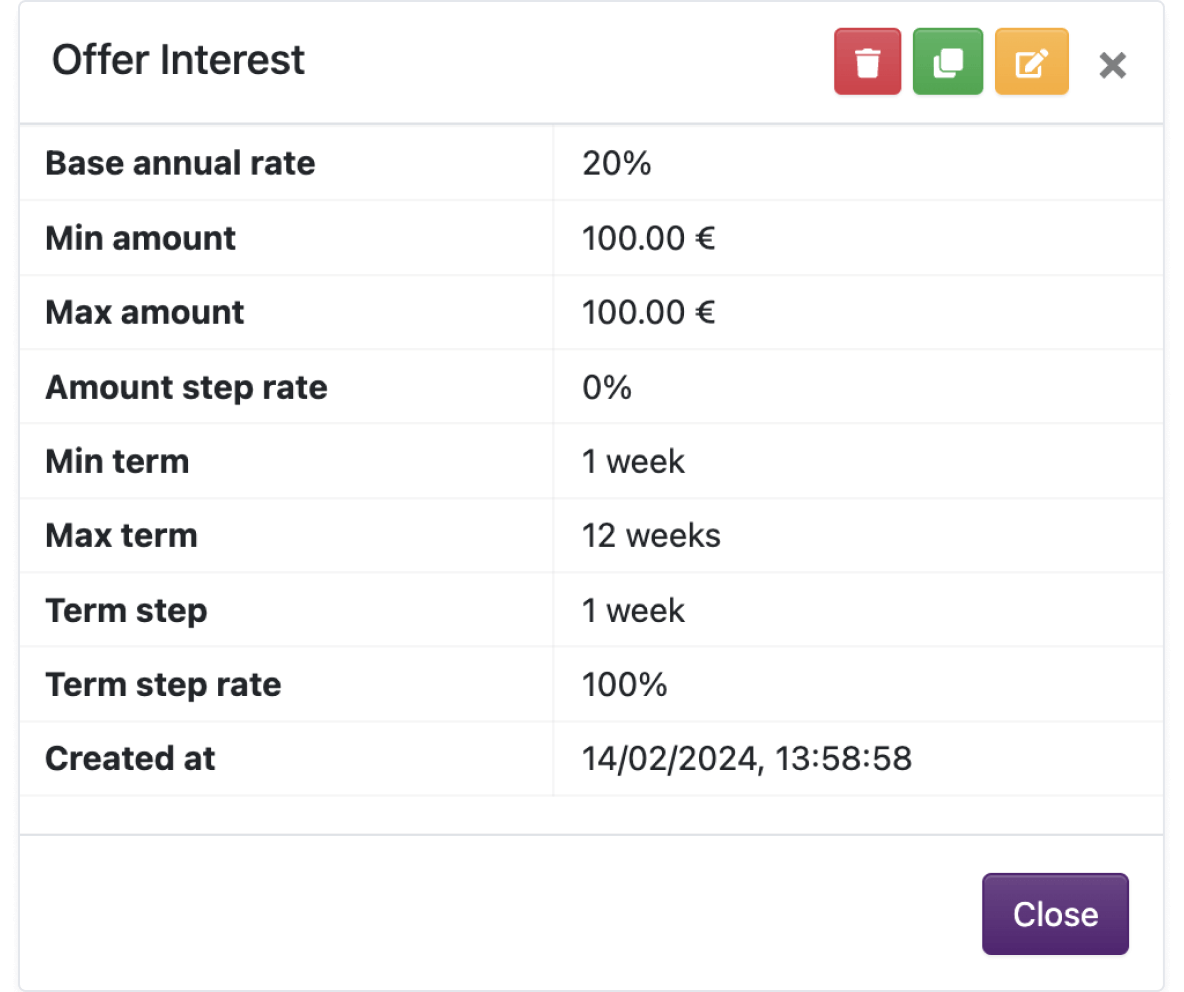Select the 20% base annual rate value
Screen dimensions: 1184x992
point(616,163)
